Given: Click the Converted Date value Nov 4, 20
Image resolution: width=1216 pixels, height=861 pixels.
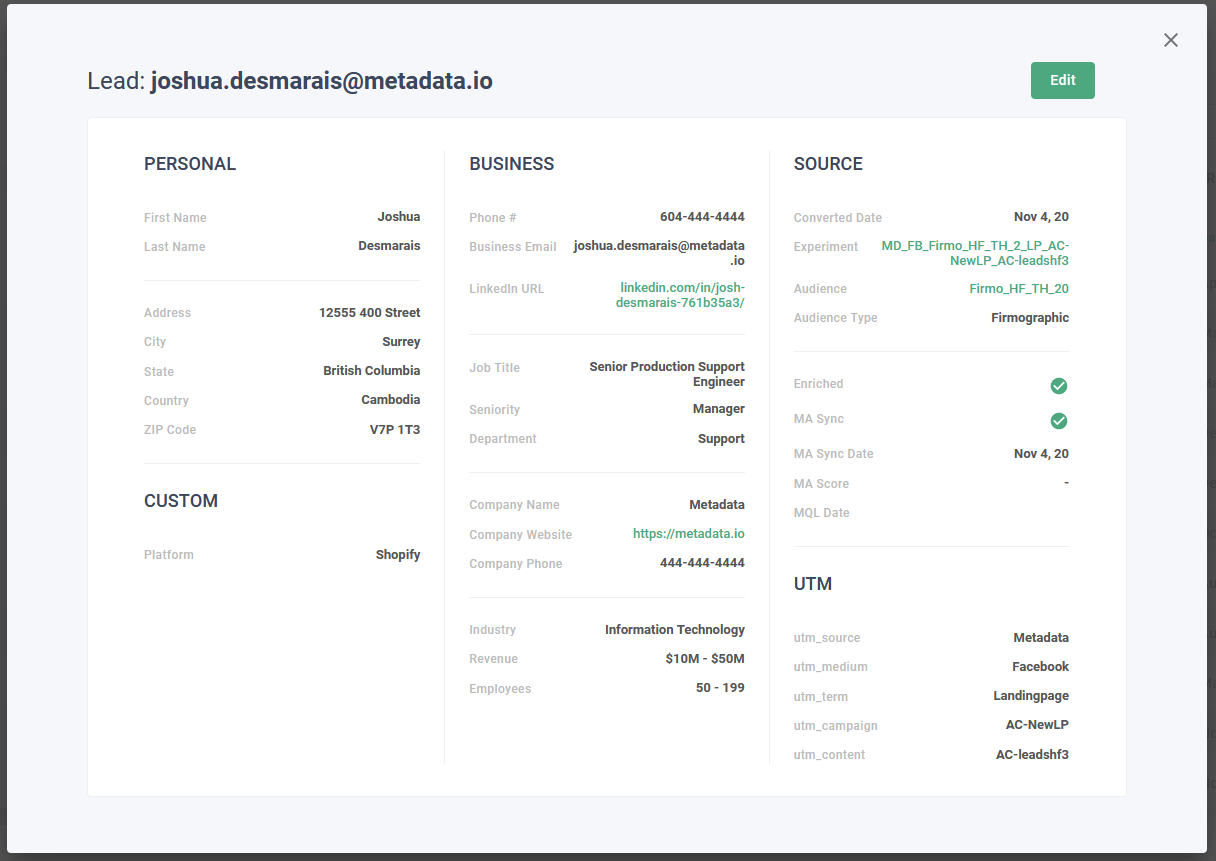Looking at the screenshot, I should click(1041, 217).
